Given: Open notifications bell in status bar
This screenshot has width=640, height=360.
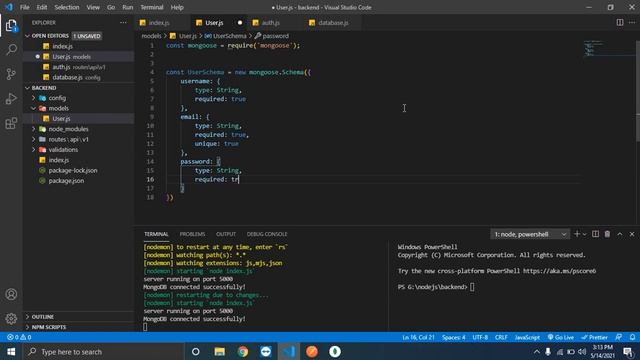Looking at the screenshot, I should [632, 337].
